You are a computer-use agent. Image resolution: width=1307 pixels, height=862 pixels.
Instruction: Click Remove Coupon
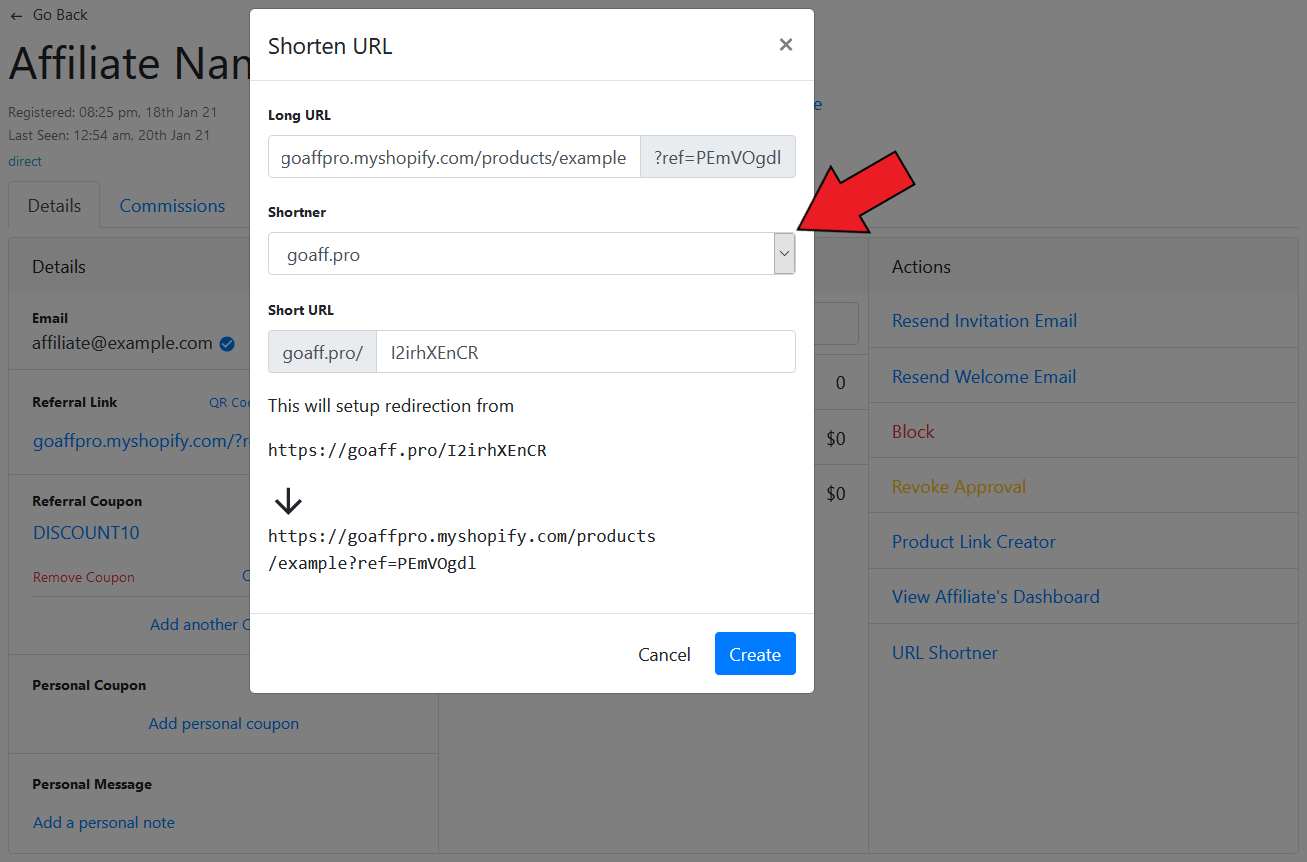(x=84, y=577)
